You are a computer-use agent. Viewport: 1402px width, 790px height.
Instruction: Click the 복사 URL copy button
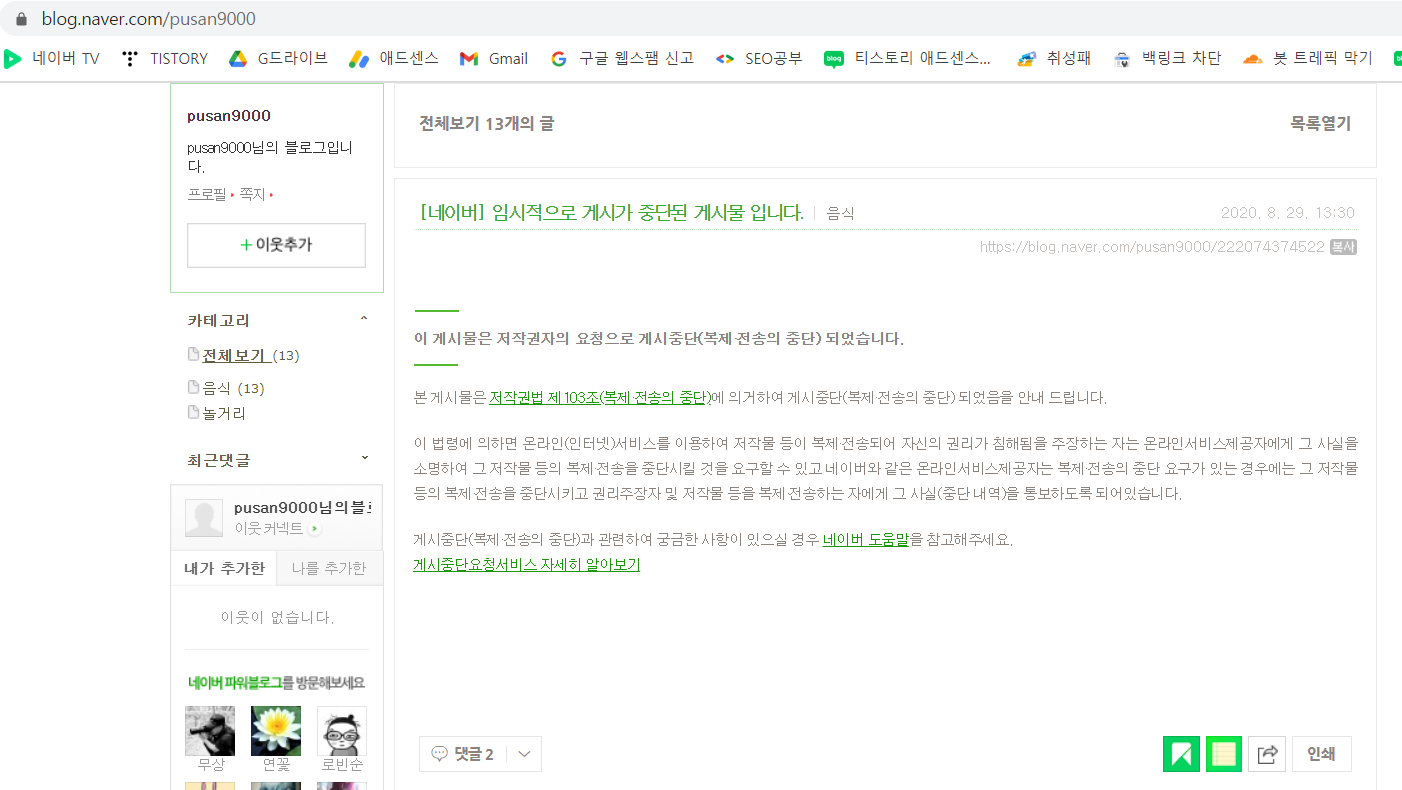[1343, 247]
